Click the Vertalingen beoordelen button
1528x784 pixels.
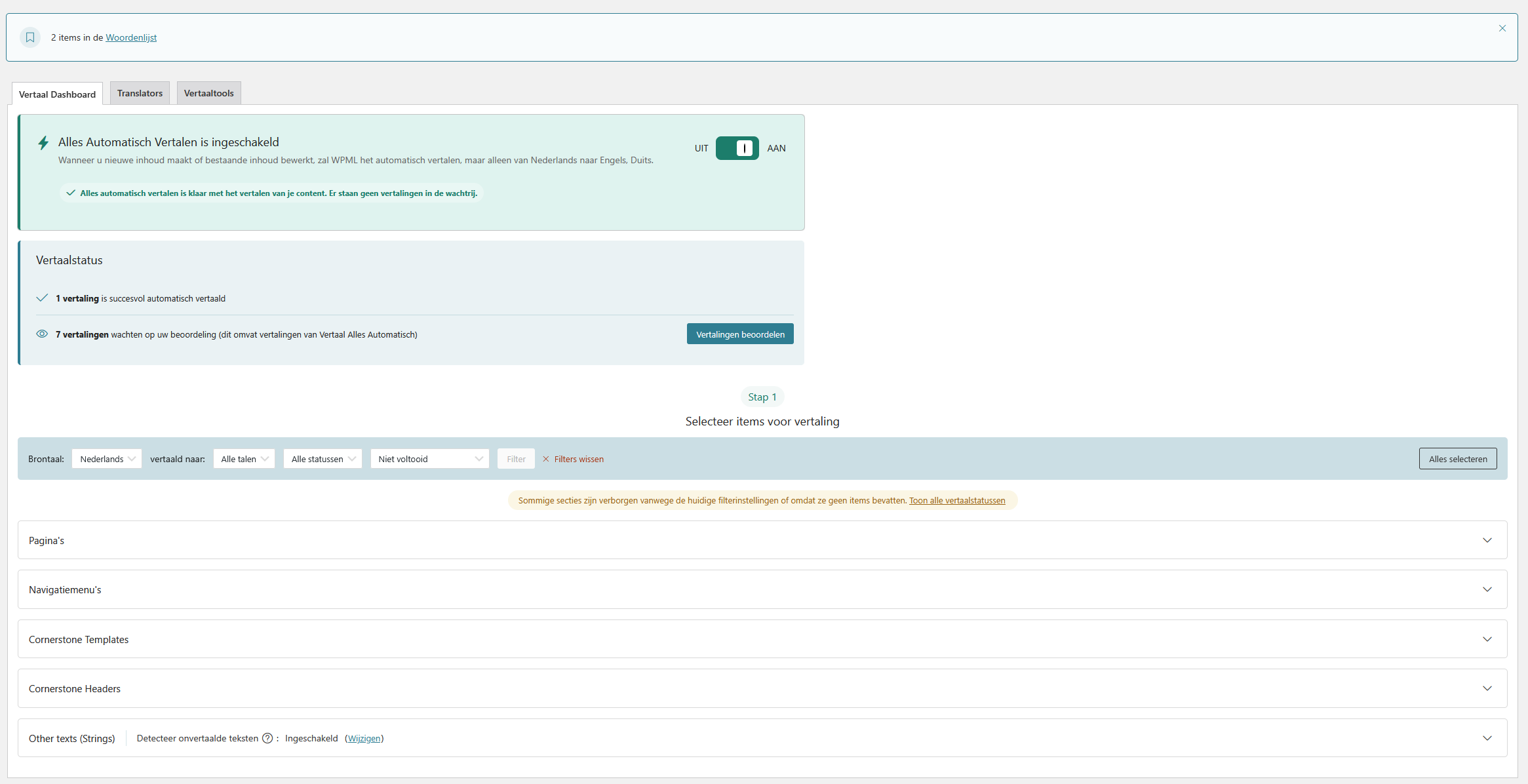[x=740, y=334]
